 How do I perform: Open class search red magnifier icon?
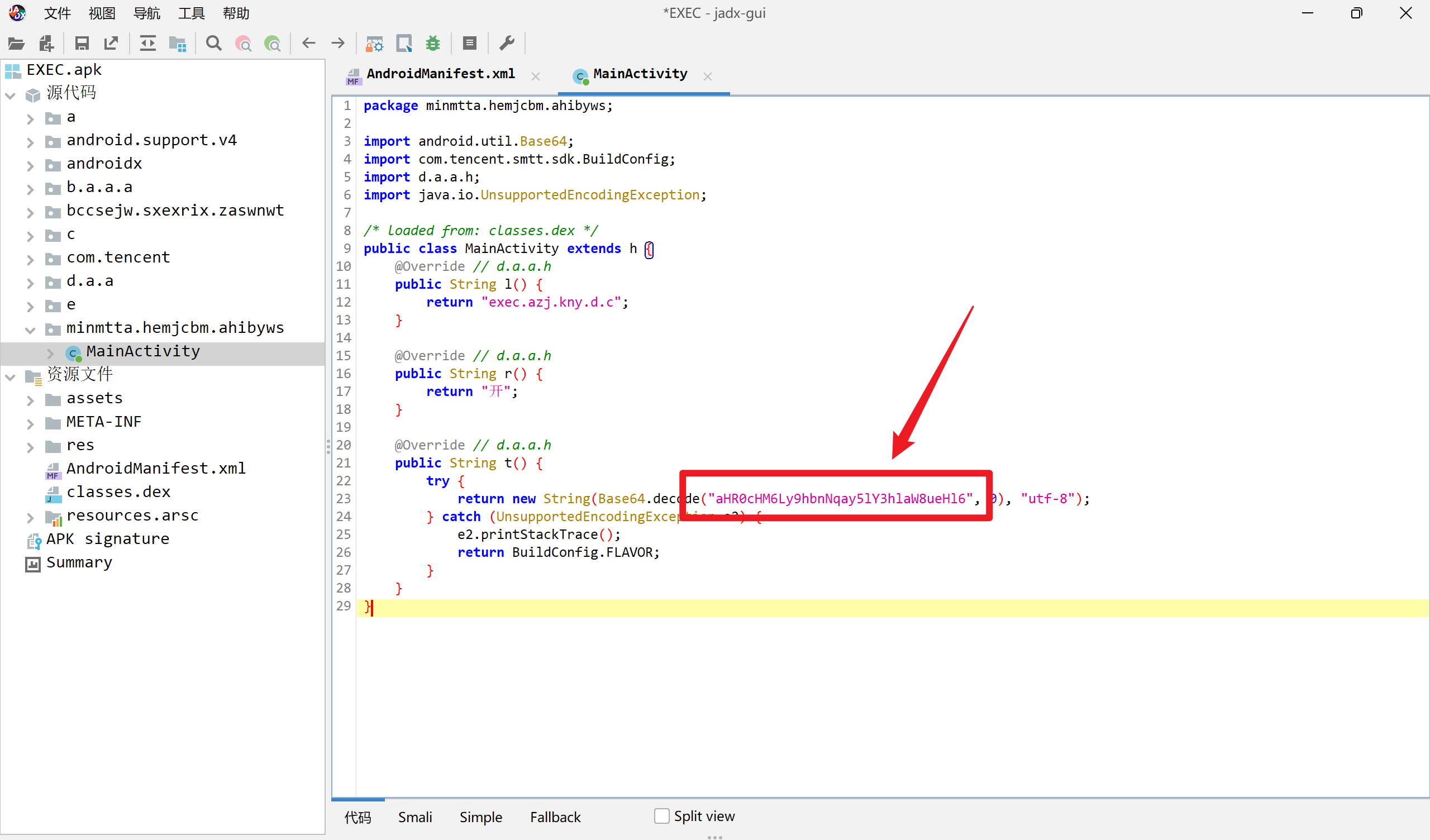[x=244, y=43]
